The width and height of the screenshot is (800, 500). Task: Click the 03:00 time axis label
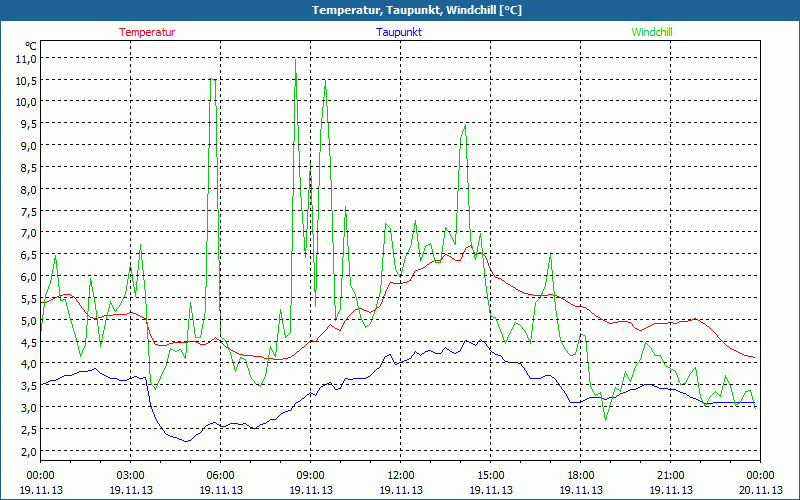[x=131, y=476]
